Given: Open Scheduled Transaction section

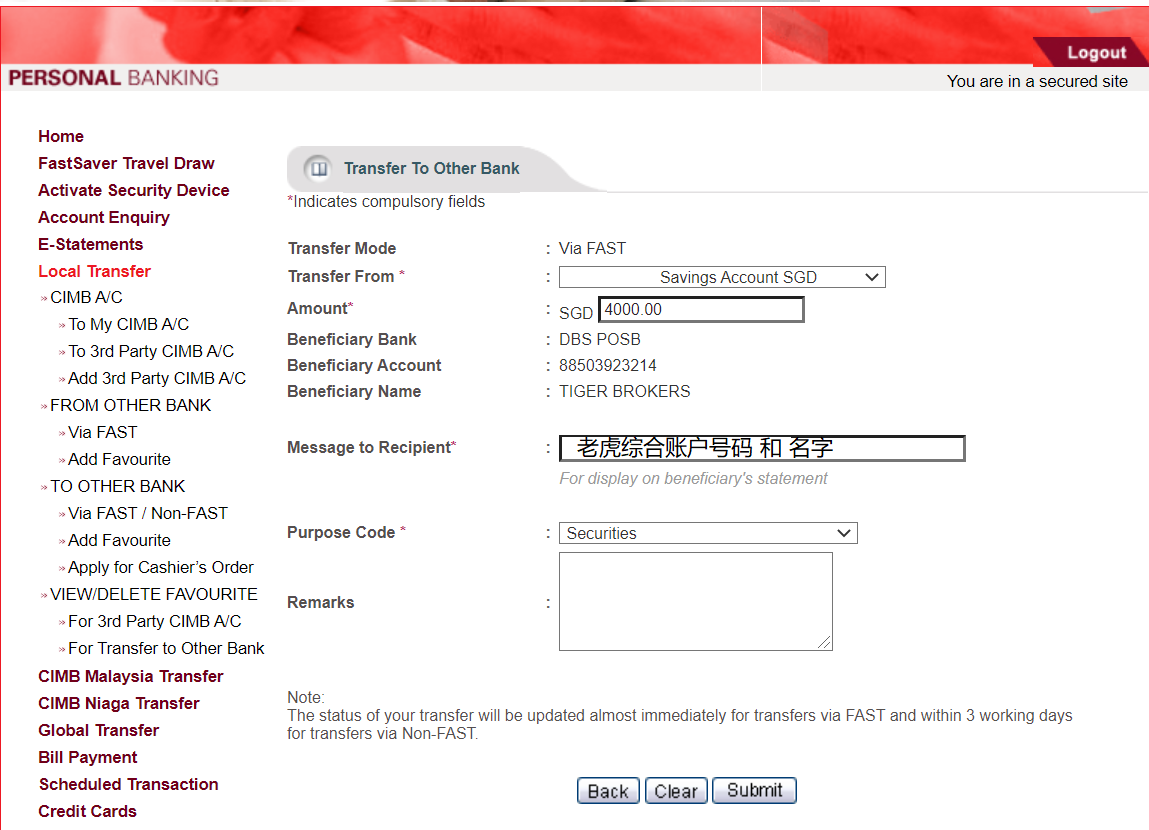Looking at the screenshot, I should pos(128,785).
